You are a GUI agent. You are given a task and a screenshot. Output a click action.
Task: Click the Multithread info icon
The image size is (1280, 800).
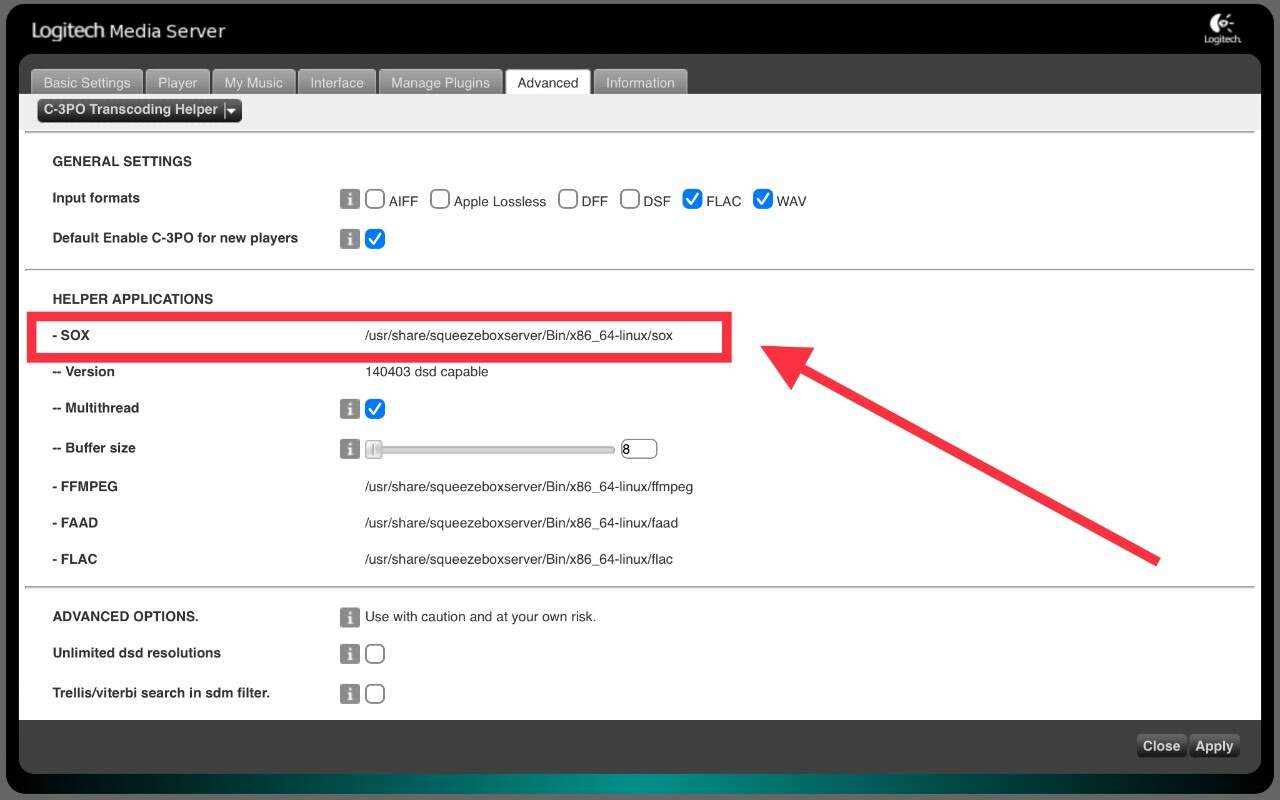(x=349, y=409)
